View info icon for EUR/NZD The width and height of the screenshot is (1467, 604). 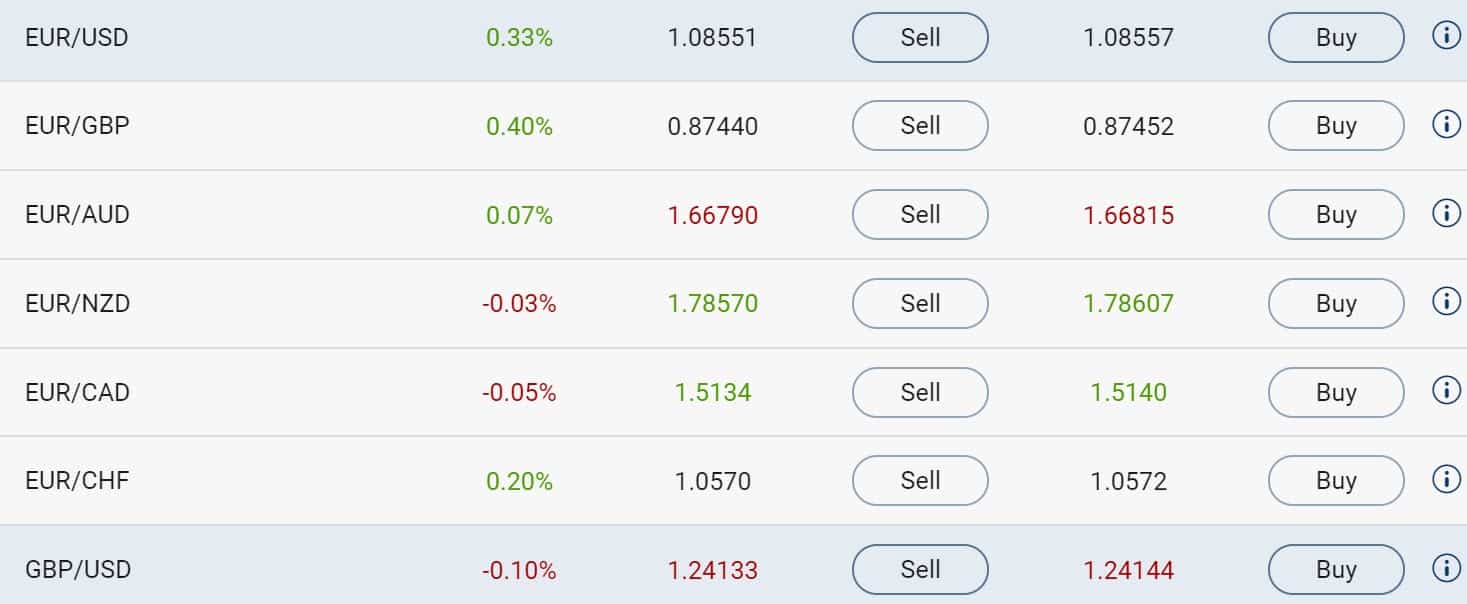pos(1446,303)
